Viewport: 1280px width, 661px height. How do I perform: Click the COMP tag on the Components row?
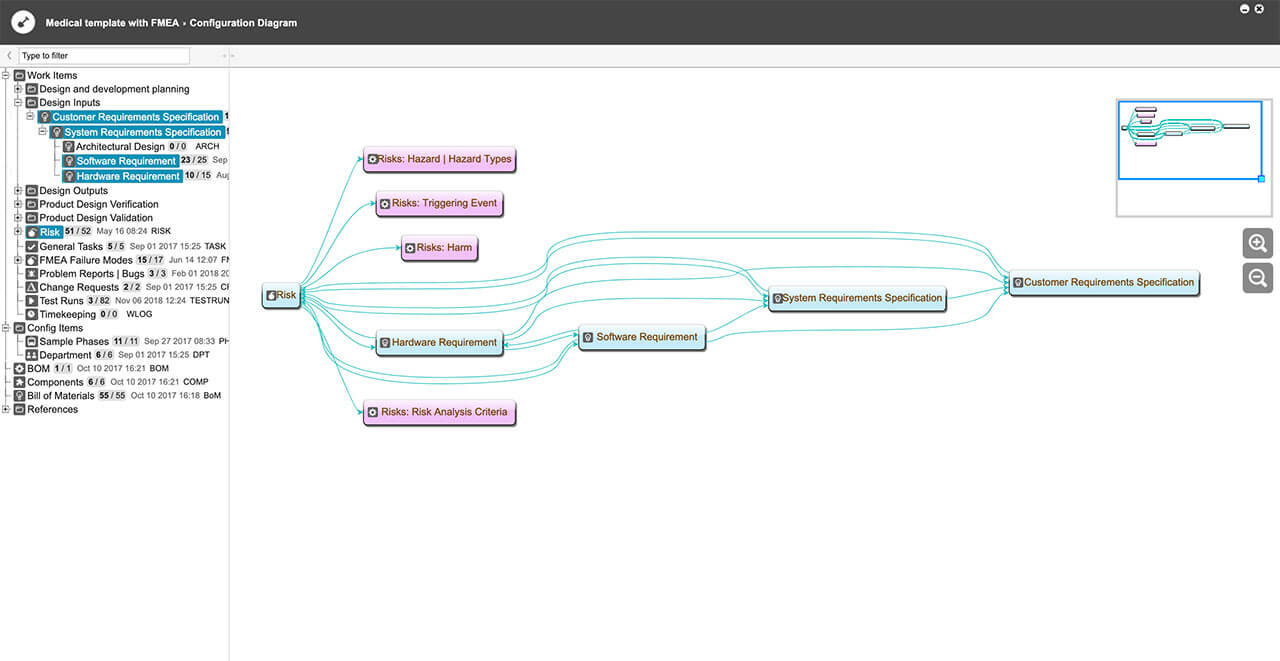point(196,382)
